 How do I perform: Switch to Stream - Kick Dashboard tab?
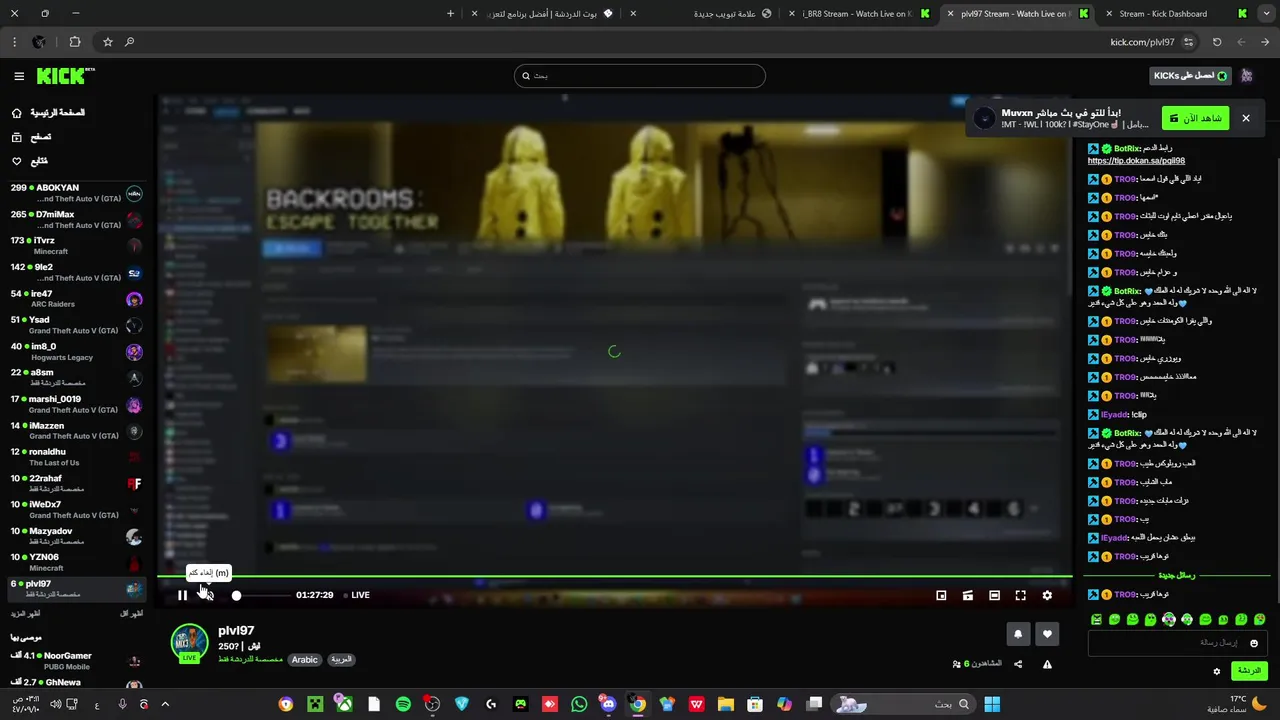[x=1176, y=14]
